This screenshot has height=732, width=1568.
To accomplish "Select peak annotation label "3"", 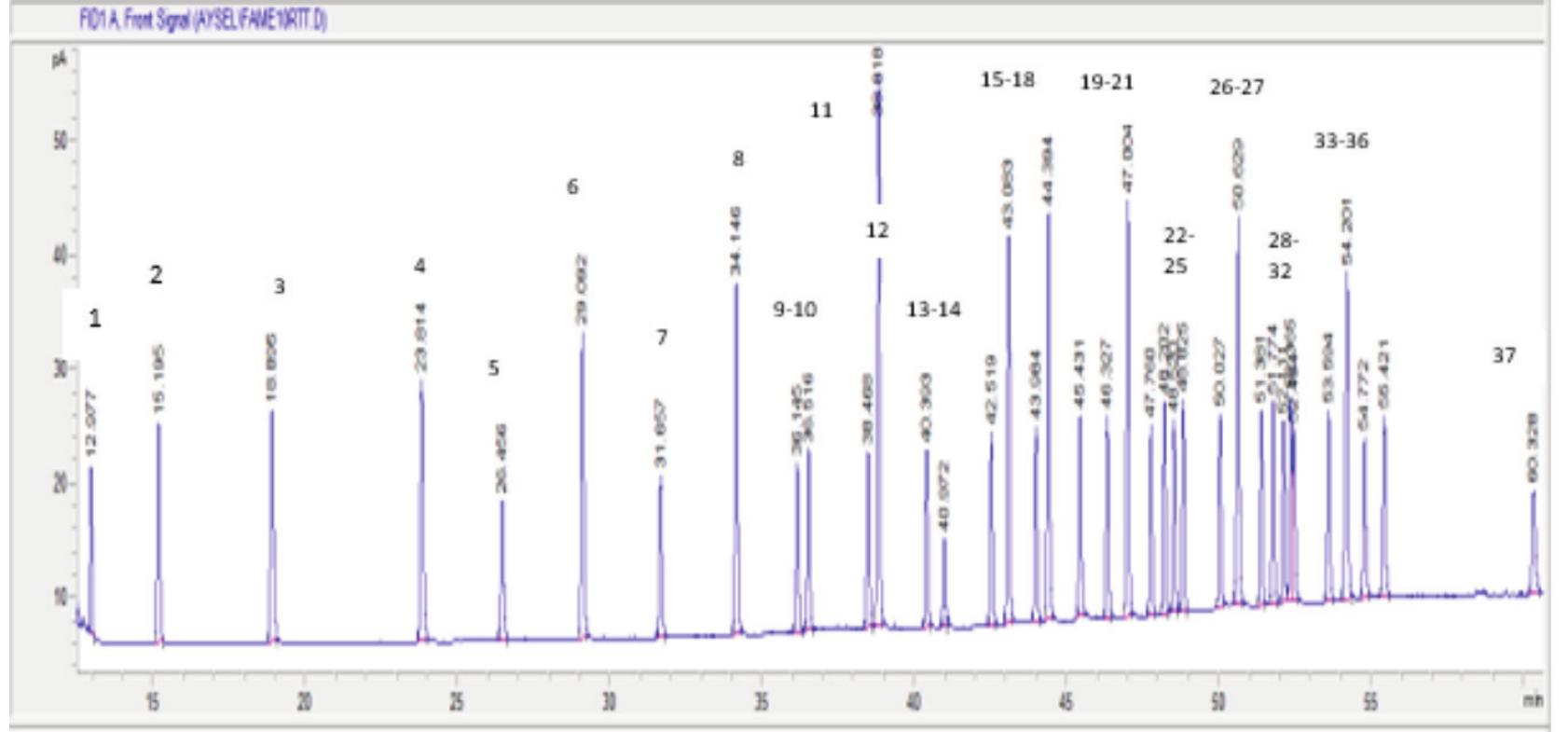I will pos(279,287).
